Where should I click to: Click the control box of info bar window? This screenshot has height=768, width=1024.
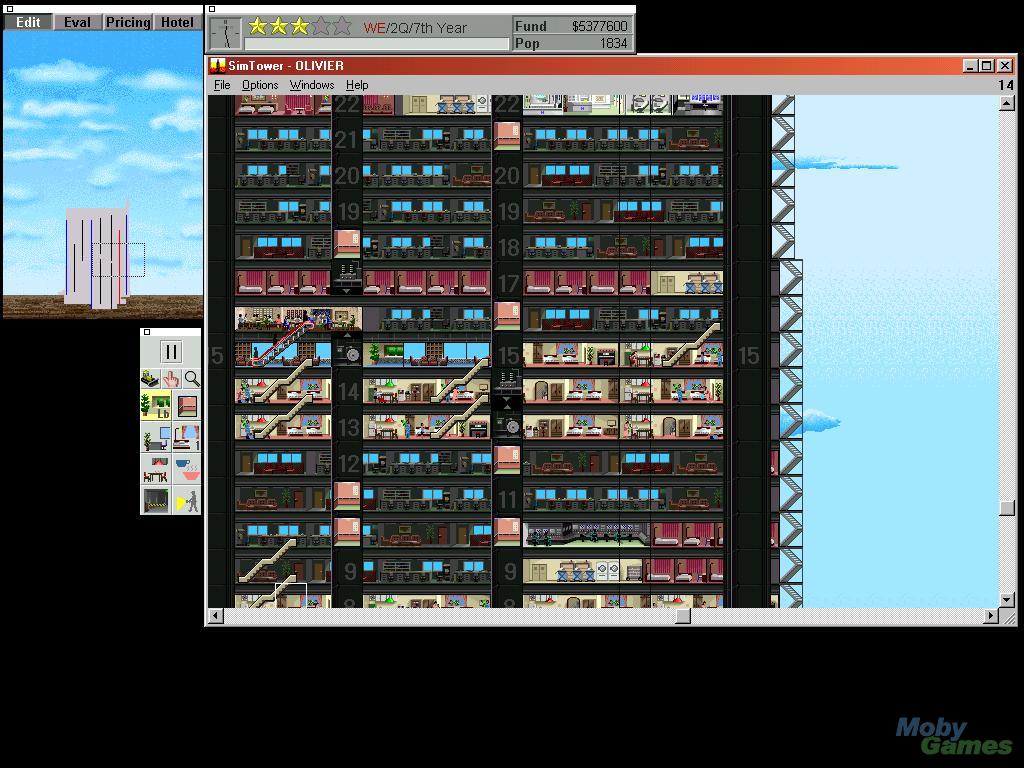212,9
